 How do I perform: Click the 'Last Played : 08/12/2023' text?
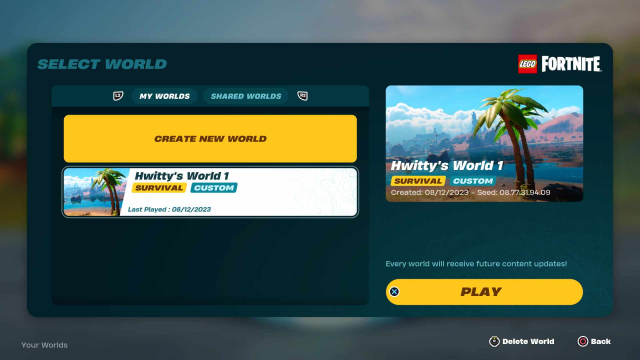pyautogui.click(x=169, y=209)
